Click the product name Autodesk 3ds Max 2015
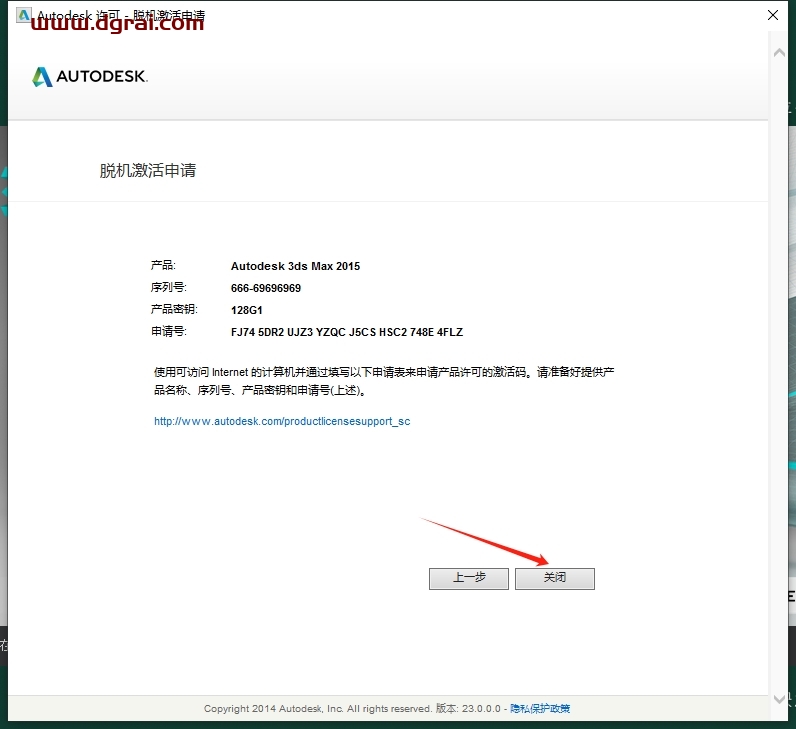This screenshot has height=729, width=796. (295, 266)
